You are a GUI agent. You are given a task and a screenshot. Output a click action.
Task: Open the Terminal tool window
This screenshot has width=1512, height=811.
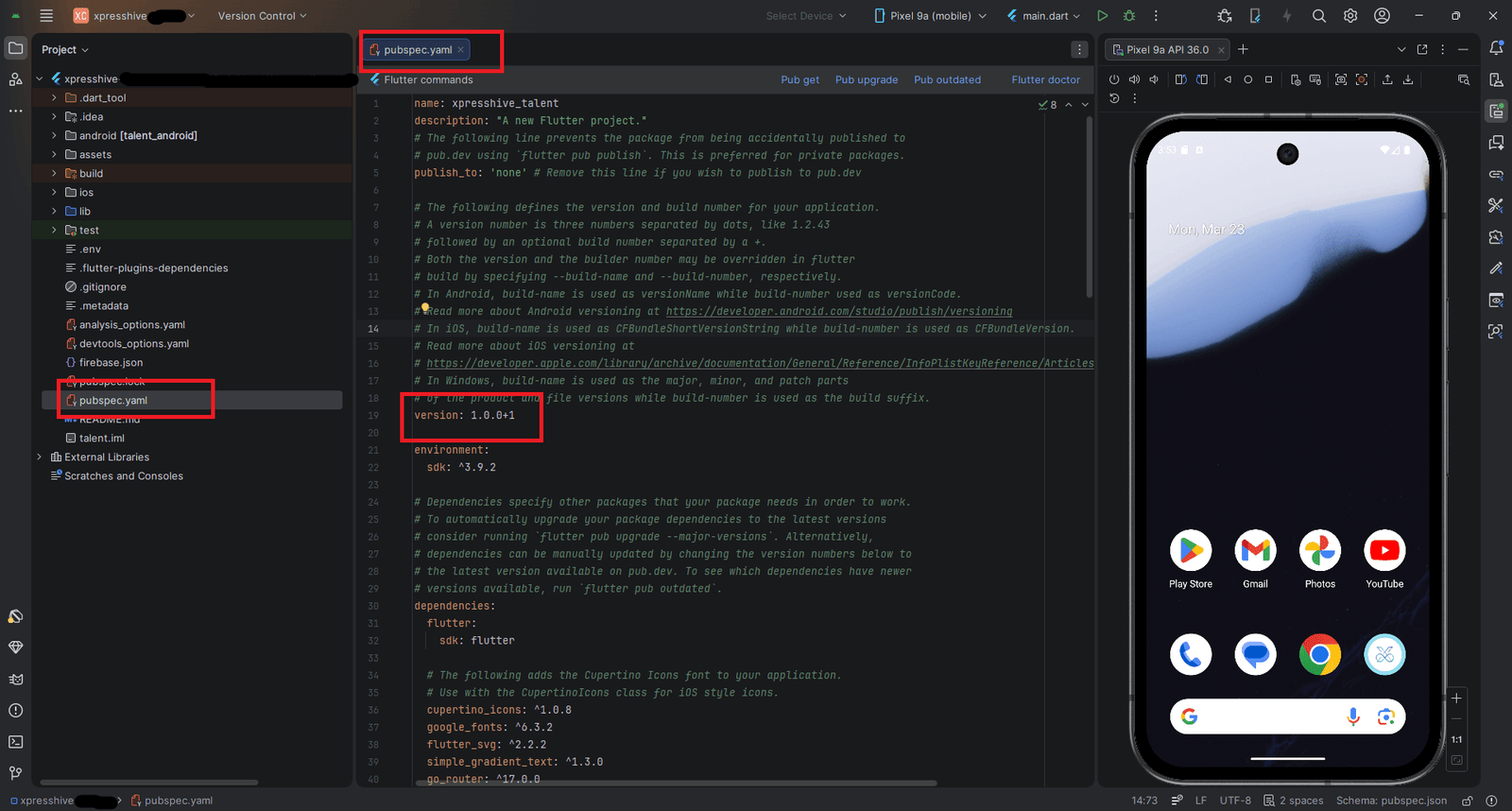[x=15, y=742]
